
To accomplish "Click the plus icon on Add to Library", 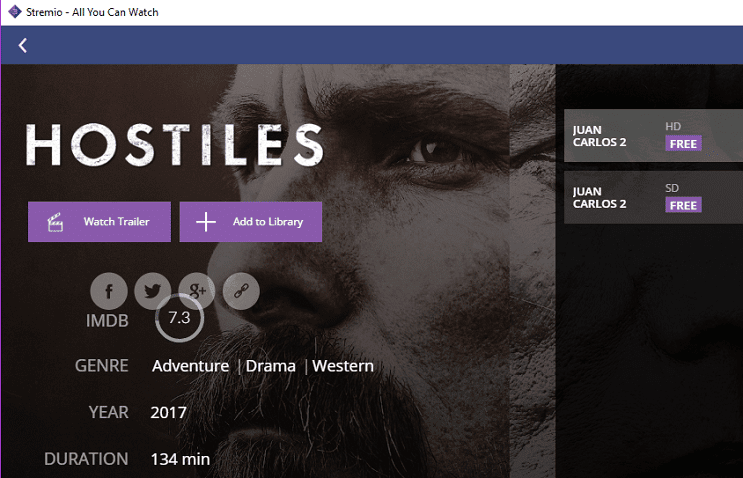I will pos(206,222).
